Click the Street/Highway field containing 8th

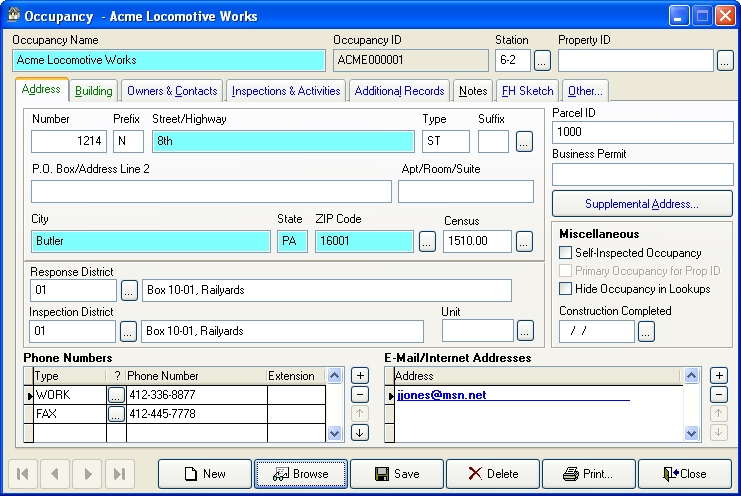(283, 141)
